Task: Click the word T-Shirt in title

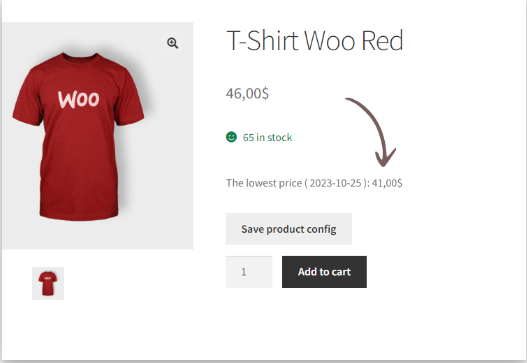Action: coord(263,41)
